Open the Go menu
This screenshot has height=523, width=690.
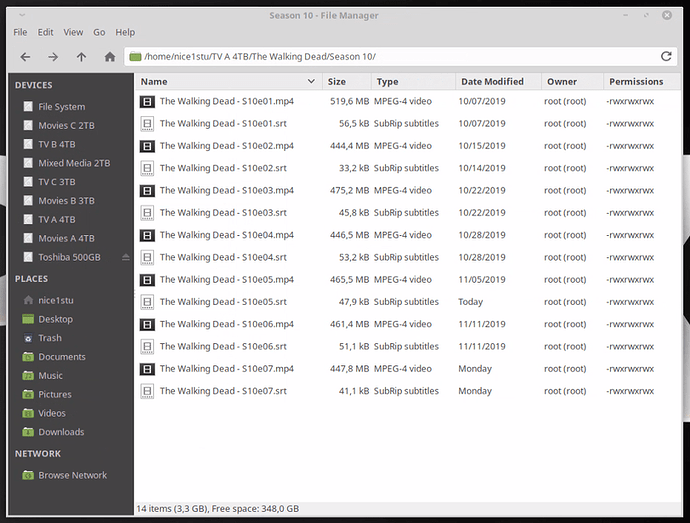pyautogui.click(x=99, y=32)
